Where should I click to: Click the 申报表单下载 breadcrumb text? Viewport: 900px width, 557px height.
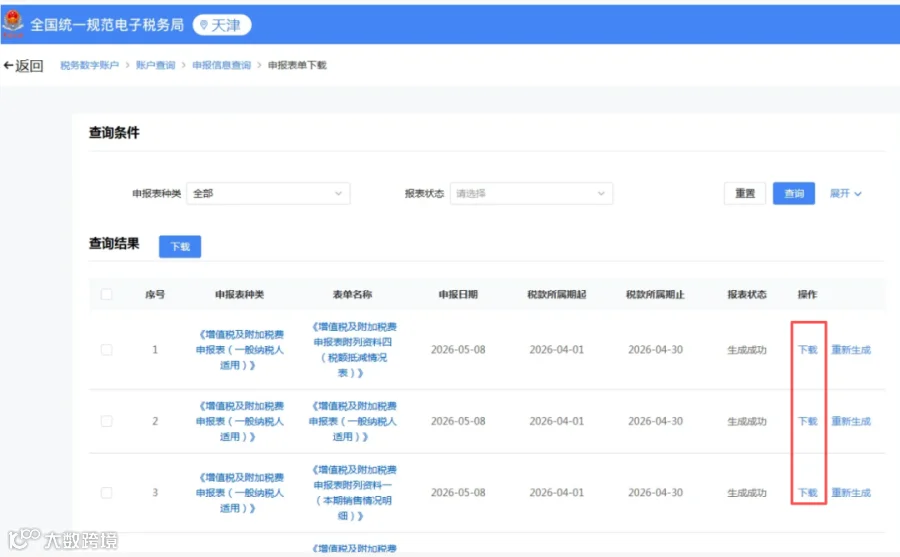point(297,65)
